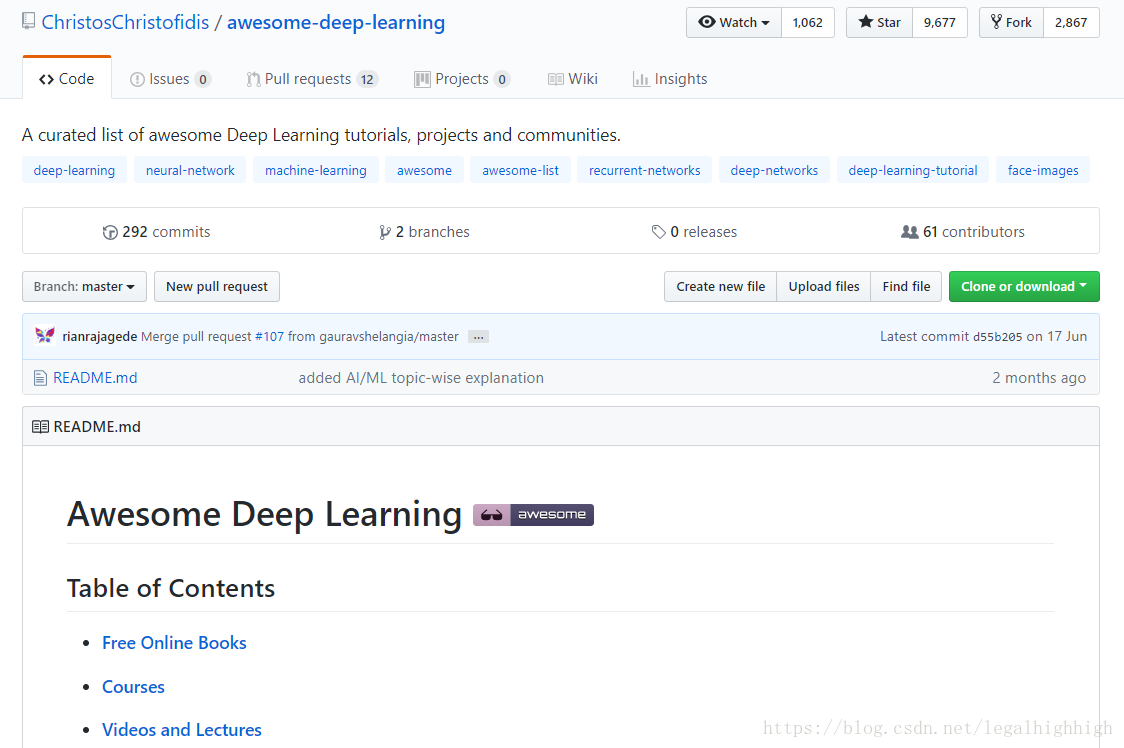The width and height of the screenshot is (1124, 748).
Task: Click the Table of Contents heading
Action: click(171, 588)
